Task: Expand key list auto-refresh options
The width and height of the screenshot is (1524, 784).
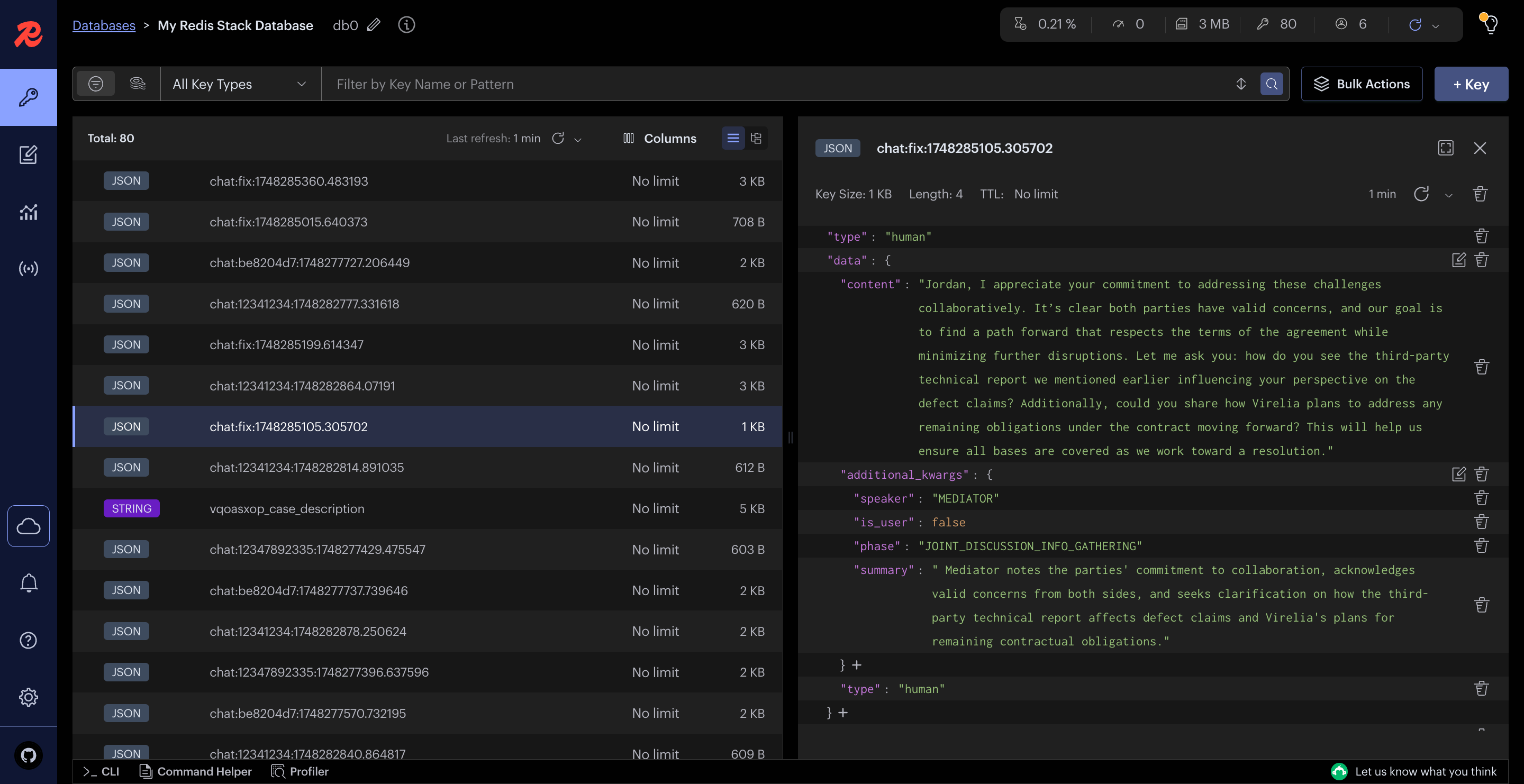Action: [x=578, y=140]
